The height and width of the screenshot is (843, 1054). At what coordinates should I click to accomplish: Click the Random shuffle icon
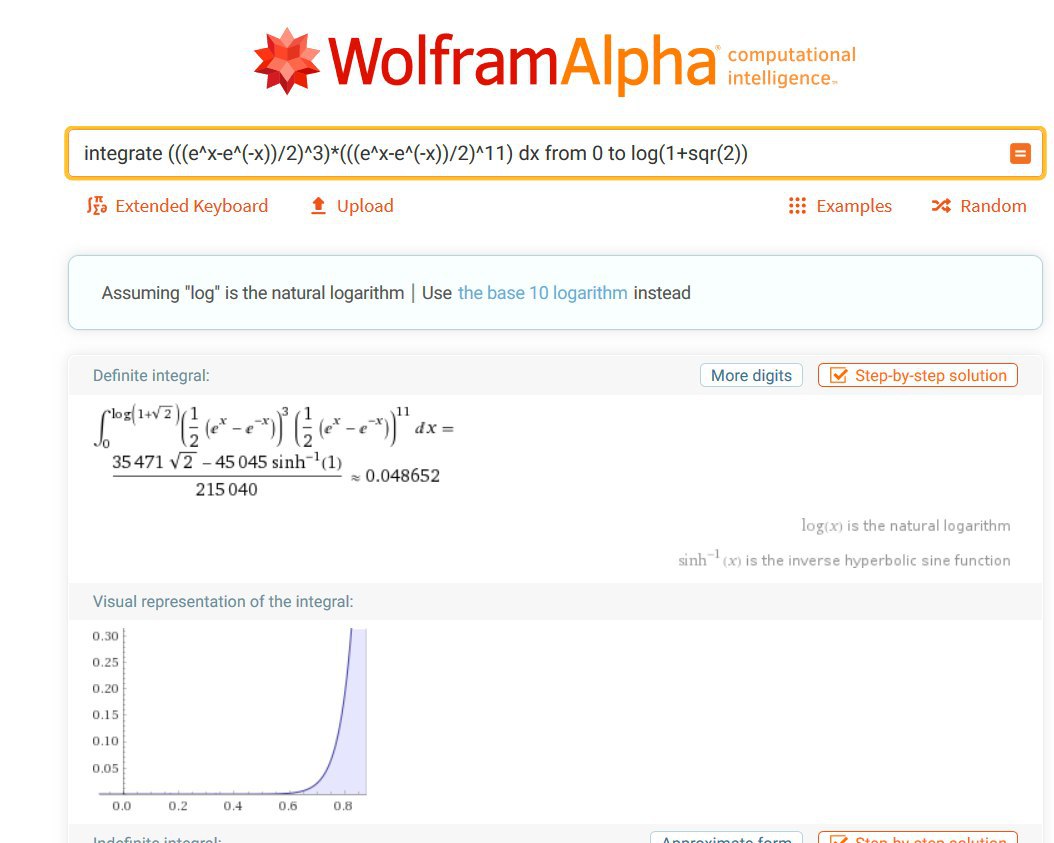point(941,206)
